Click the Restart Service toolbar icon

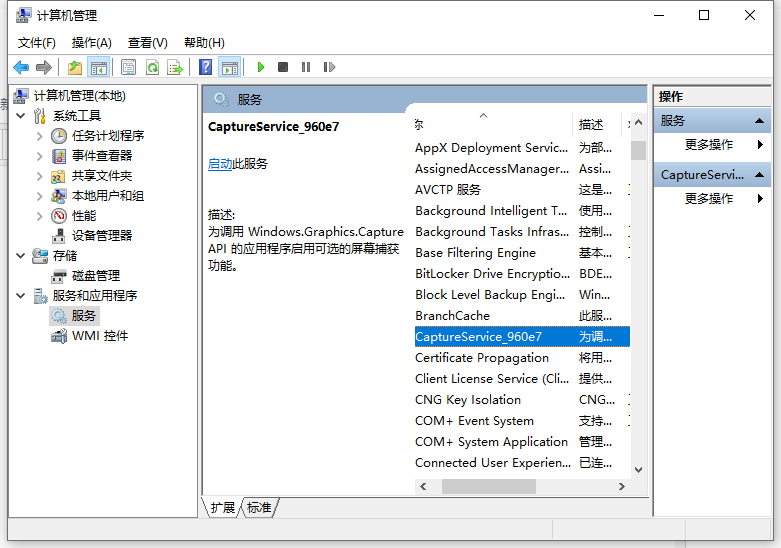[x=329, y=67]
